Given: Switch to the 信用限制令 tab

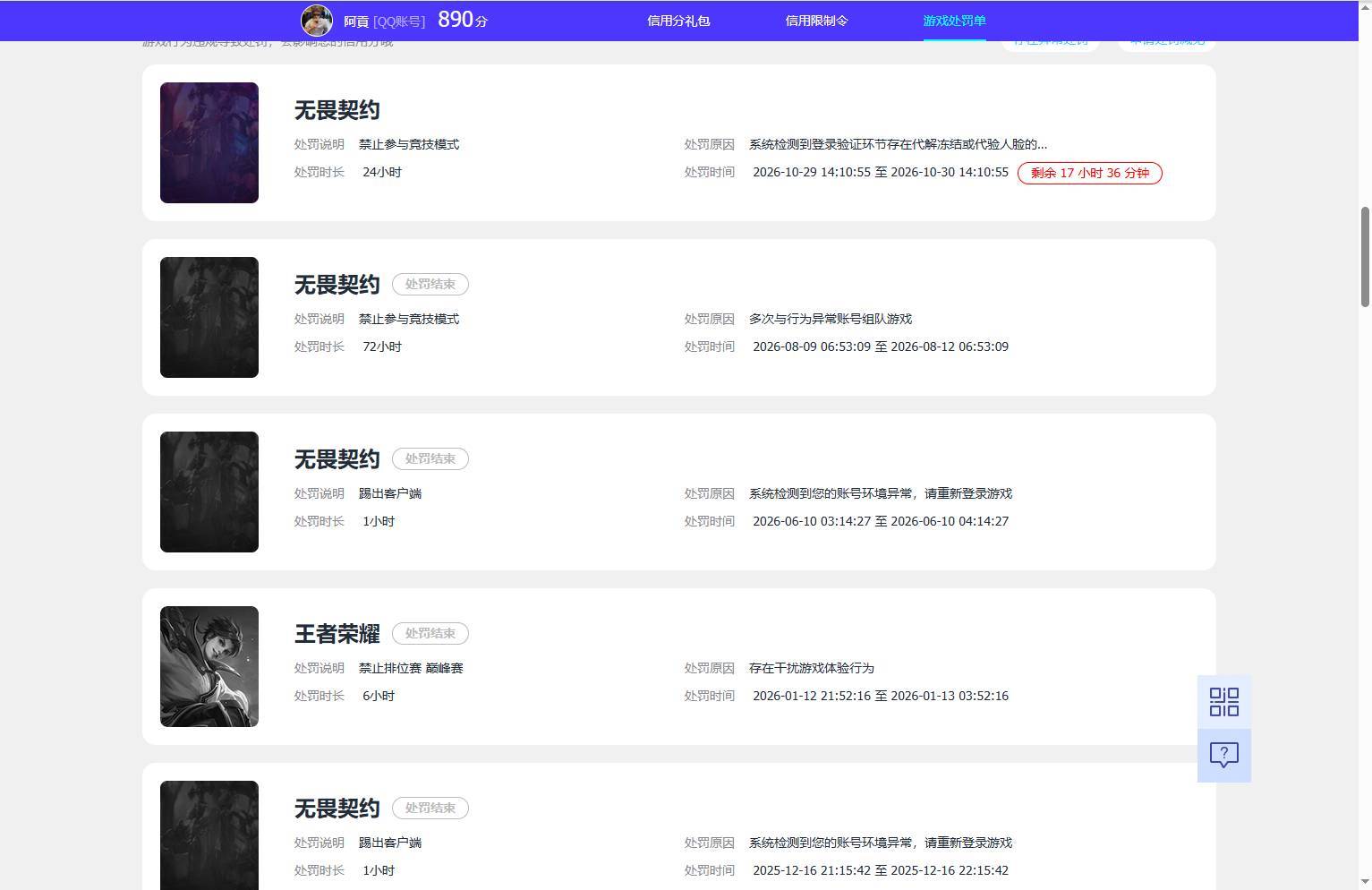Looking at the screenshot, I should [x=816, y=21].
